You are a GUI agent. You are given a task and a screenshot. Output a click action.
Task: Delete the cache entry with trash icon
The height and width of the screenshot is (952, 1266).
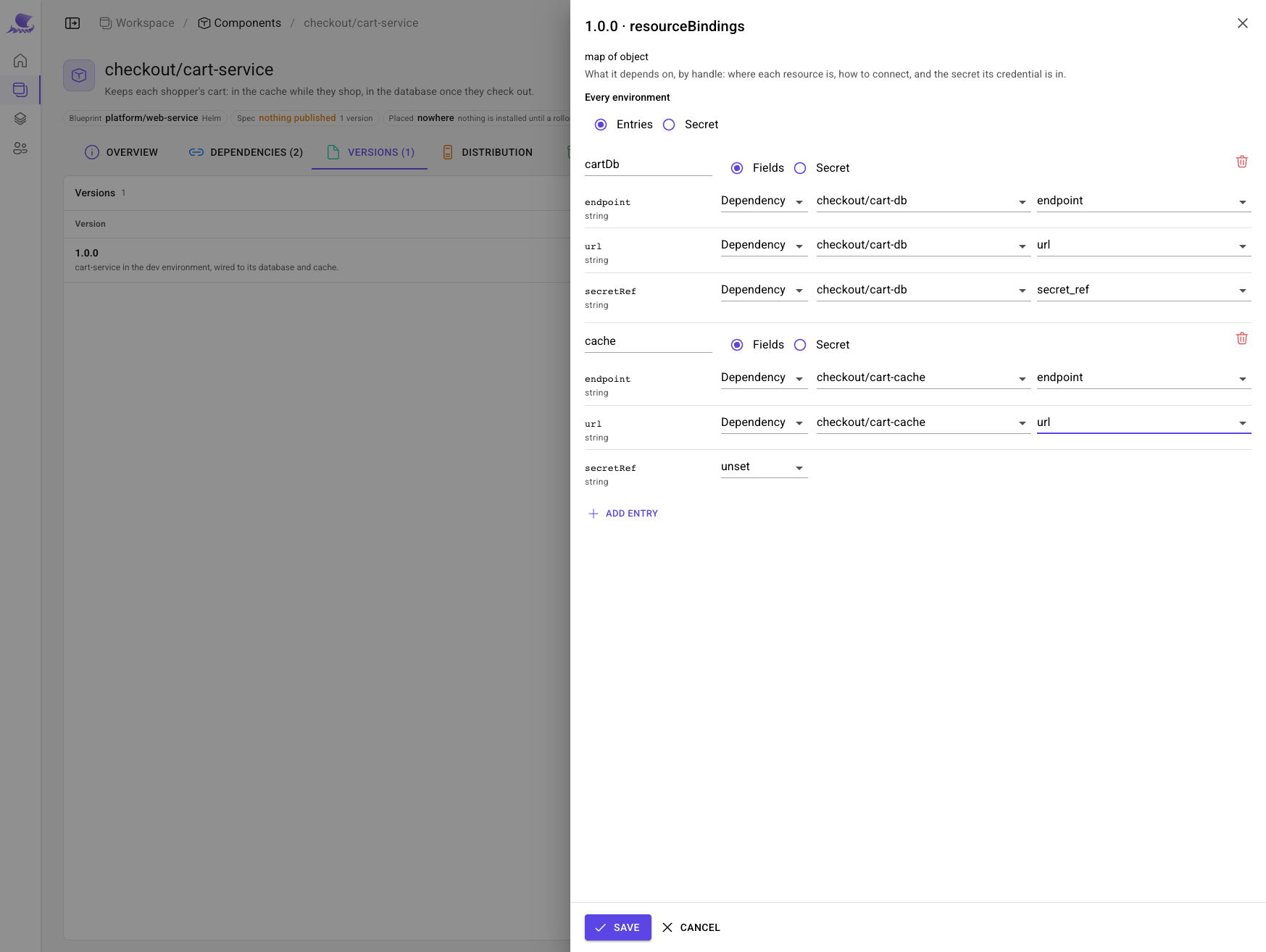[1241, 338]
